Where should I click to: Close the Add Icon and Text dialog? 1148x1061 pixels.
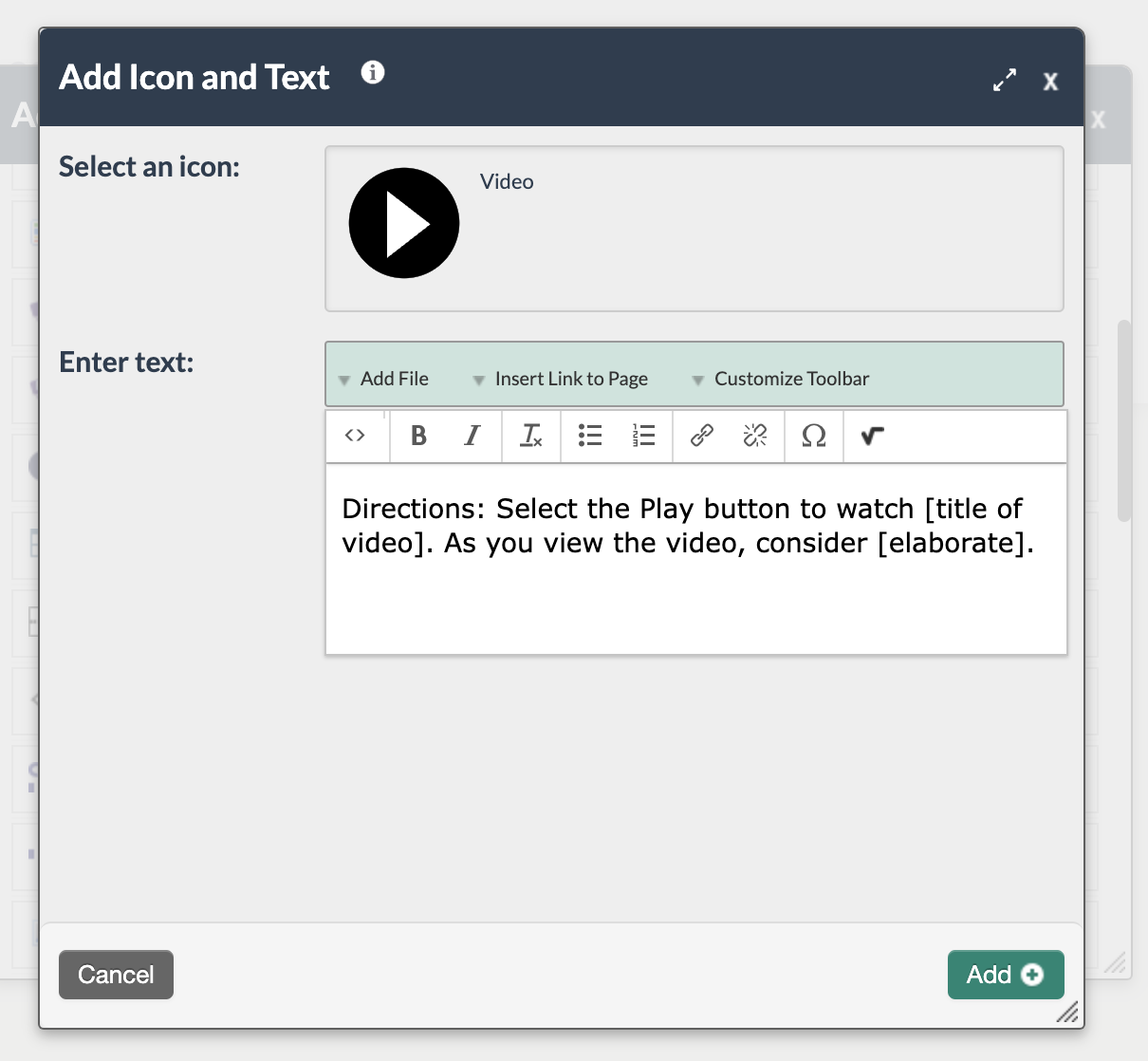point(1050,82)
